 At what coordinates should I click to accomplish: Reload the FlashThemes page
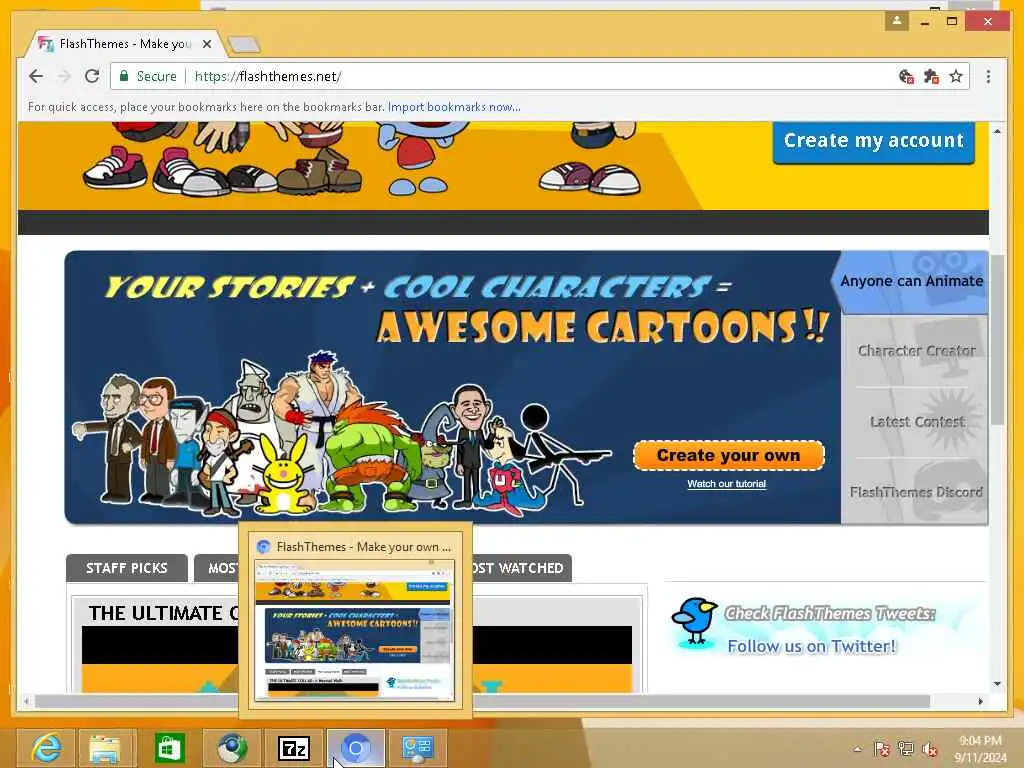point(92,76)
